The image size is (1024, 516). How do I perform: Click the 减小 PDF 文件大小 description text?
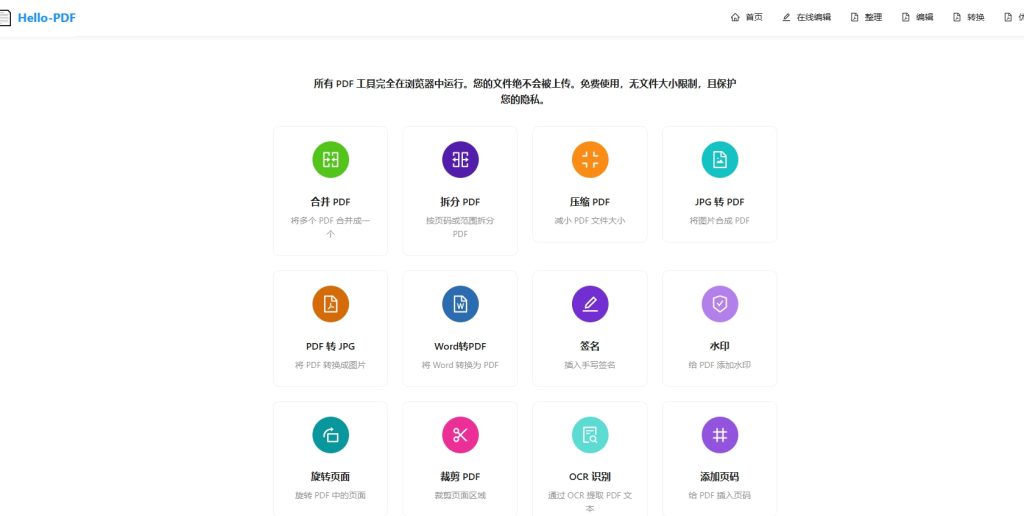[590, 221]
